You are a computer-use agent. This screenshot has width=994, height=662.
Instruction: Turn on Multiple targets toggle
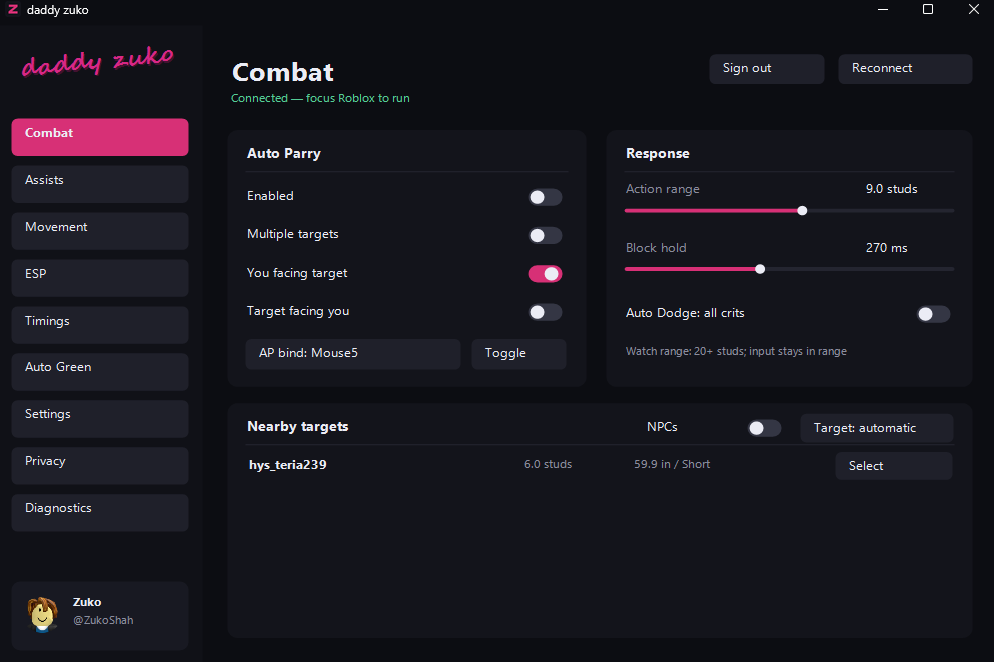point(545,235)
